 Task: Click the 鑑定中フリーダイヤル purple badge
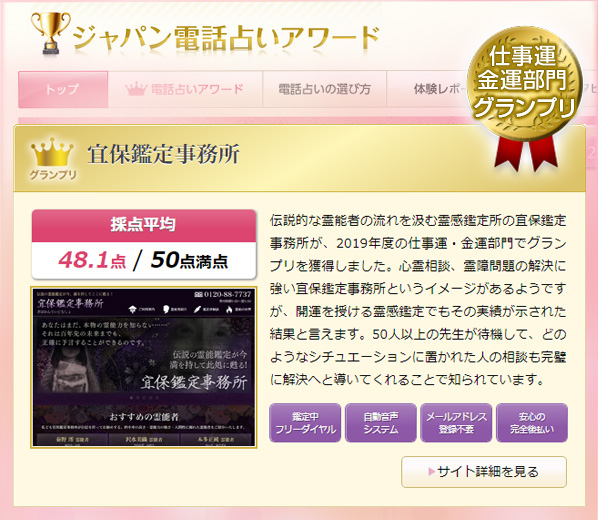click(305, 423)
